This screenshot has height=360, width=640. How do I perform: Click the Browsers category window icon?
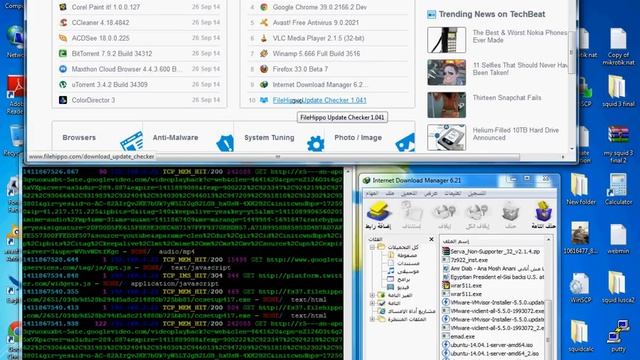(131, 141)
